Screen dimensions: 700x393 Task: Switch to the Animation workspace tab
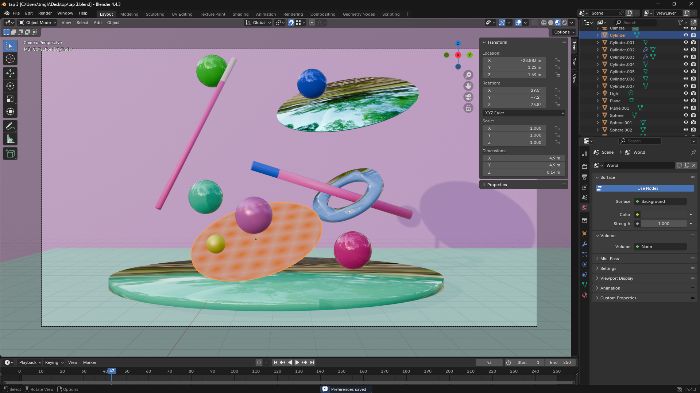(x=267, y=14)
